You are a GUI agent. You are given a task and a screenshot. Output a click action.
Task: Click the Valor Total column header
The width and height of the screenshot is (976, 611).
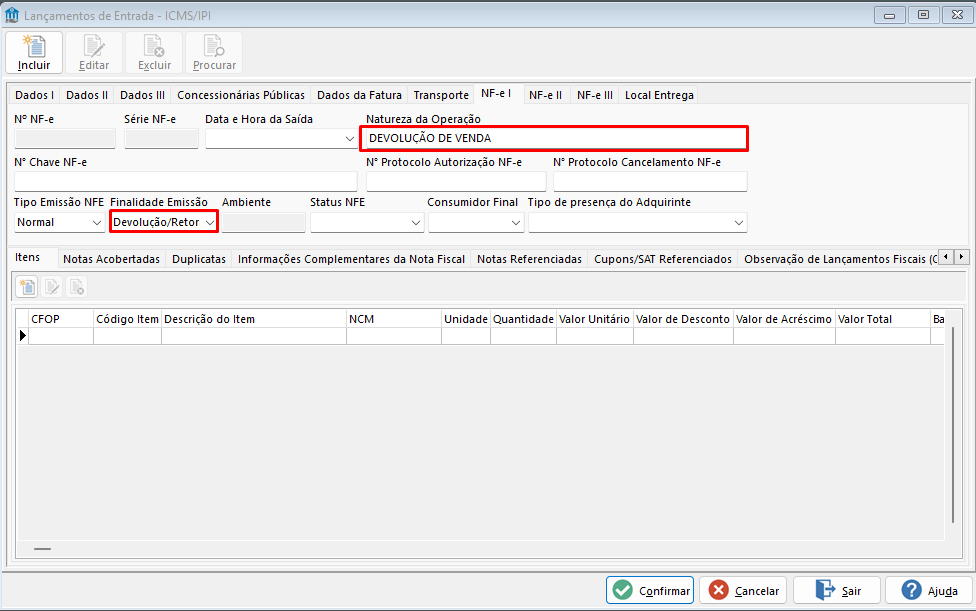[883, 319]
